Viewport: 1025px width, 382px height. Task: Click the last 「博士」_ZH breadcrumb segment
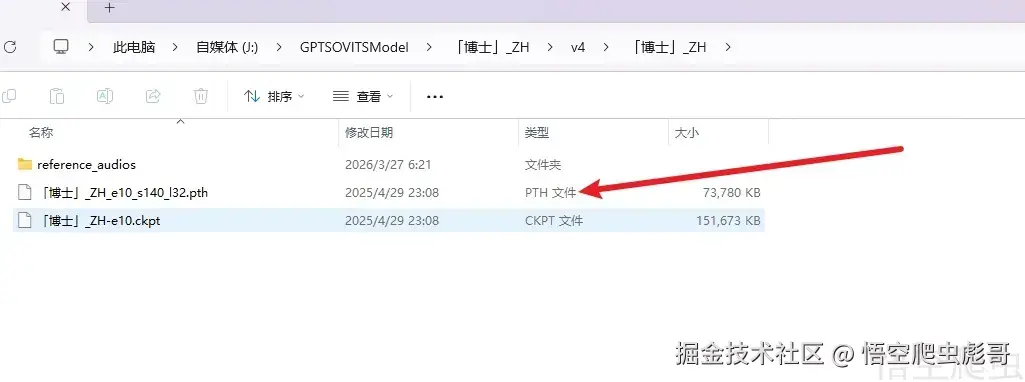[669, 47]
